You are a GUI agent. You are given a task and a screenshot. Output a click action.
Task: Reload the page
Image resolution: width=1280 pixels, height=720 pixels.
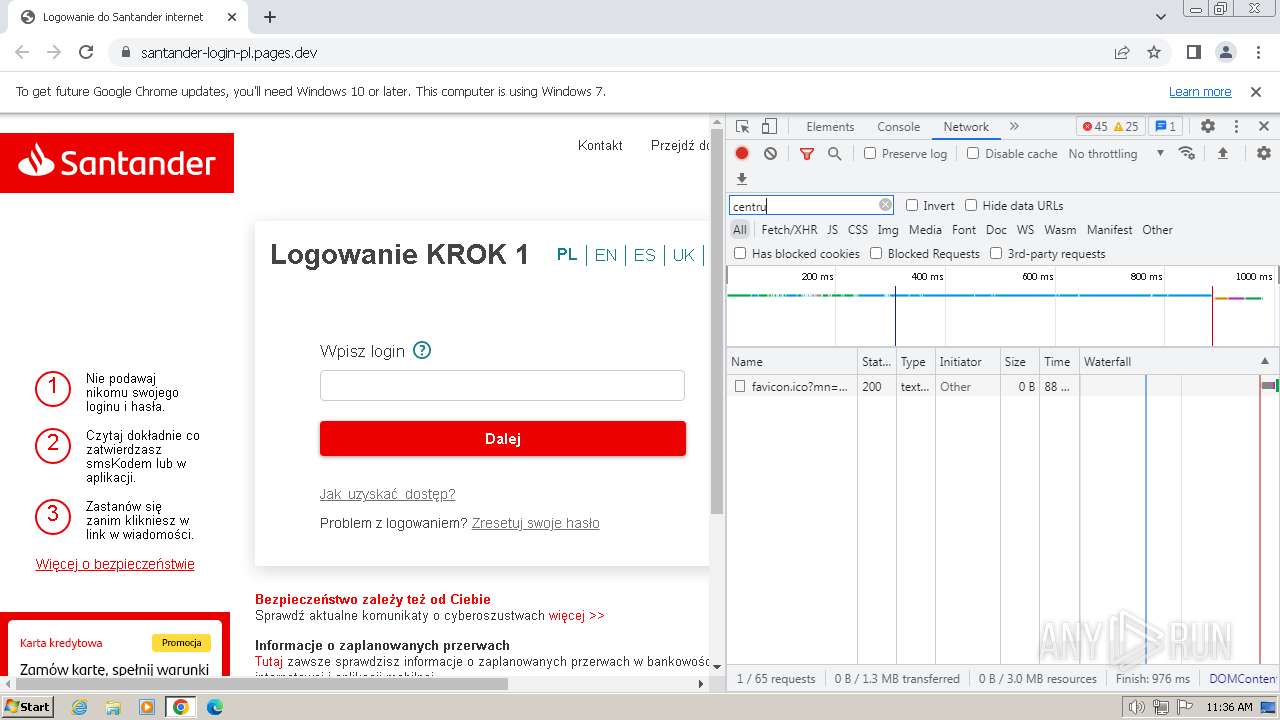click(86, 52)
